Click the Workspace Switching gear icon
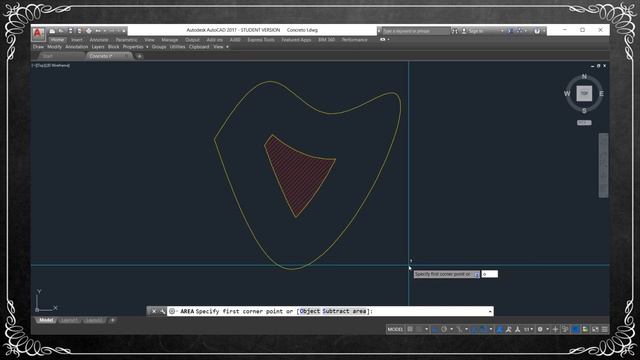This screenshot has width=640, height=360. 540,329
